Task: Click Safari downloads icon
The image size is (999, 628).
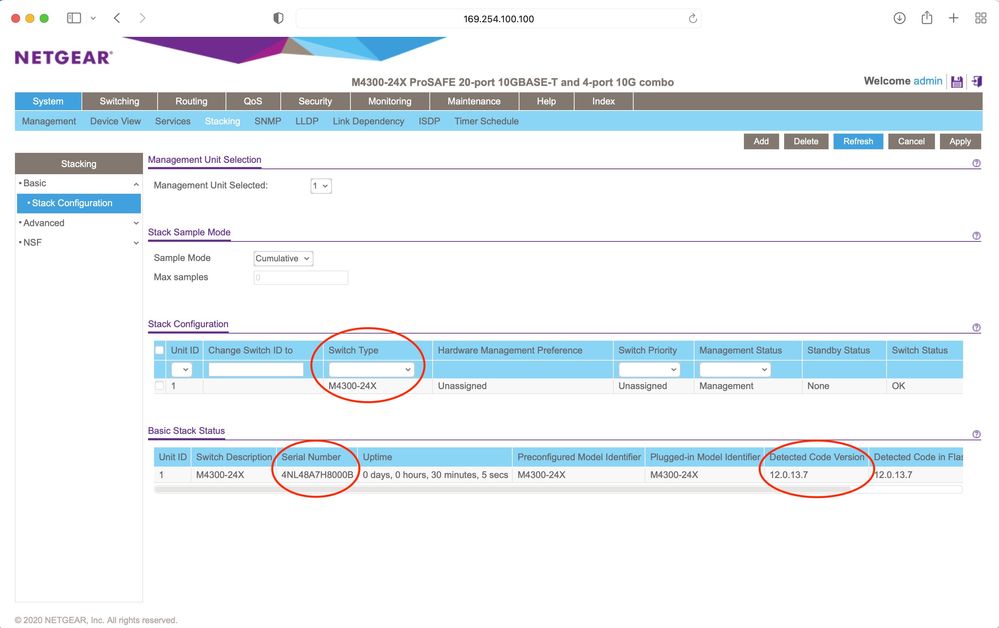Action: [x=899, y=18]
